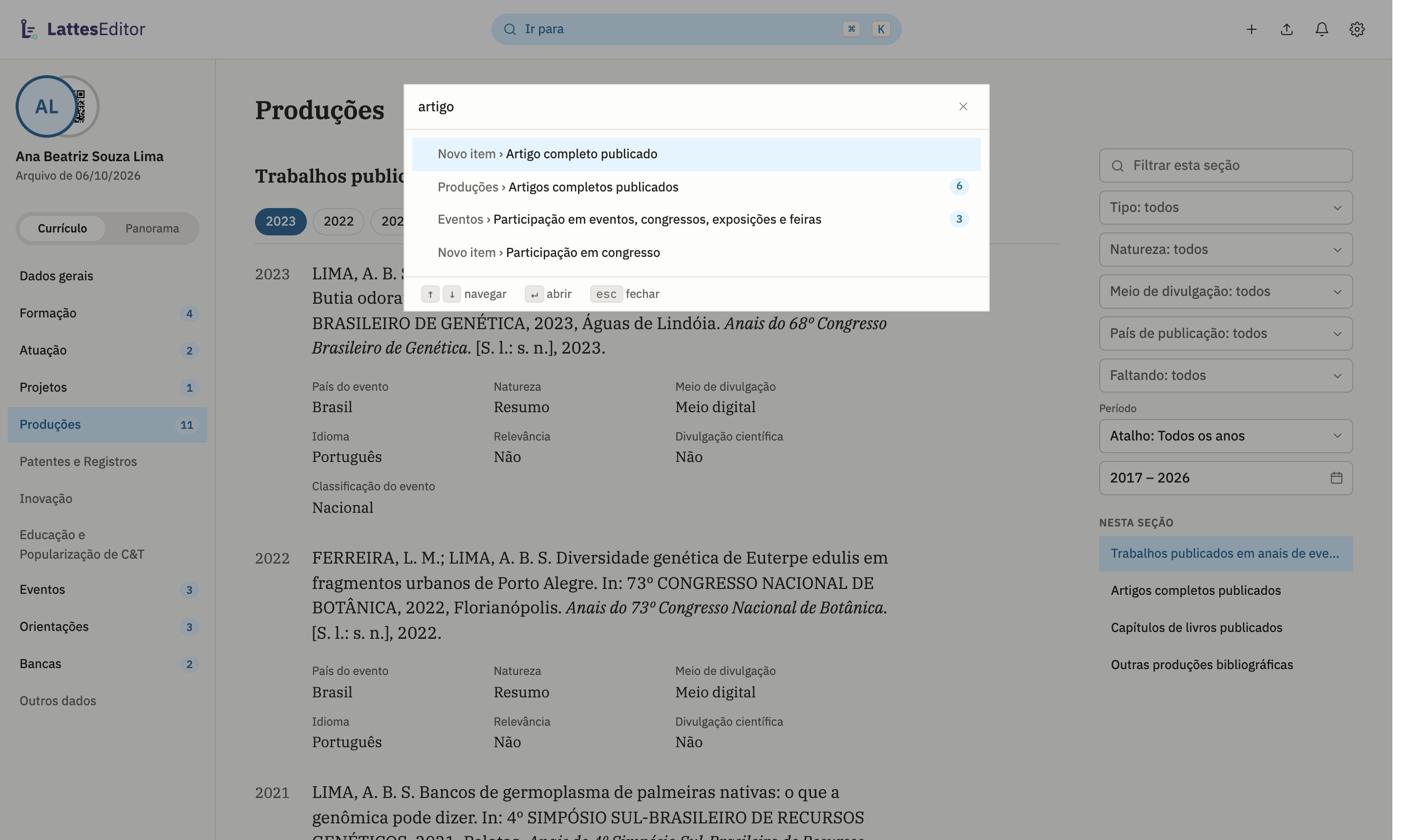Click search magnifier in Ir para bar
Screen dimensions: 1407x840
tap(510, 29)
